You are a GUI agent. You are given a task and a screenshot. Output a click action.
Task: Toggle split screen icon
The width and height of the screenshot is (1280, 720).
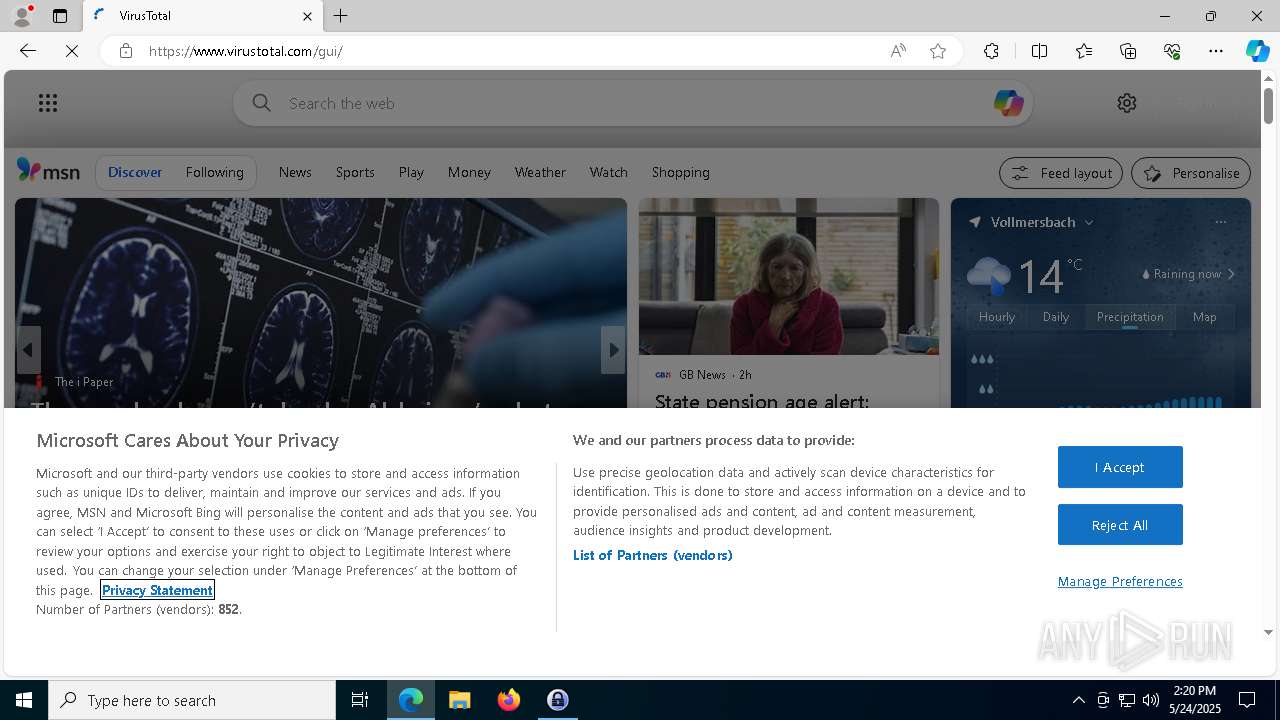[1039, 51]
